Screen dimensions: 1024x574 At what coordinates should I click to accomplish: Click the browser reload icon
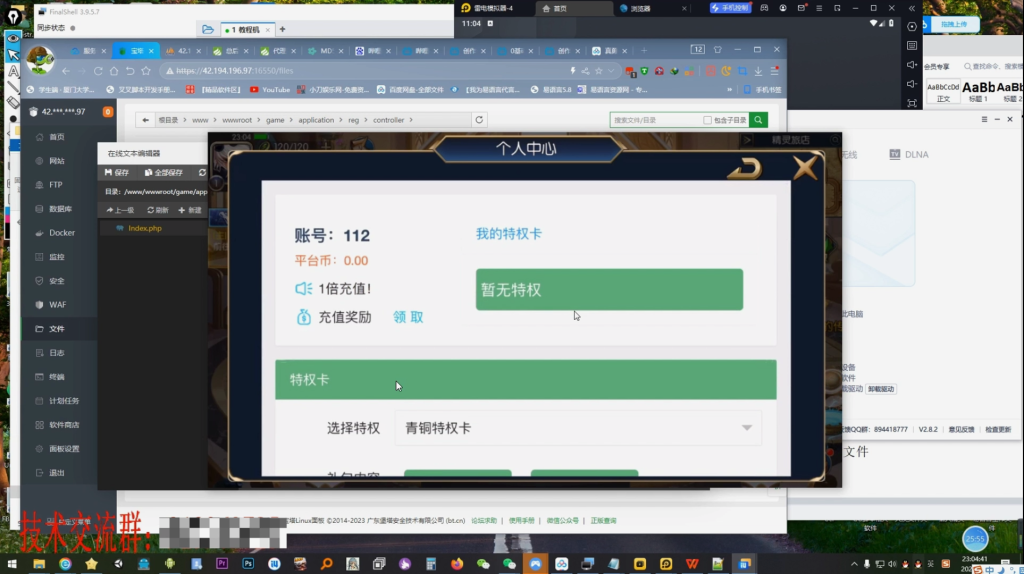tap(98, 71)
